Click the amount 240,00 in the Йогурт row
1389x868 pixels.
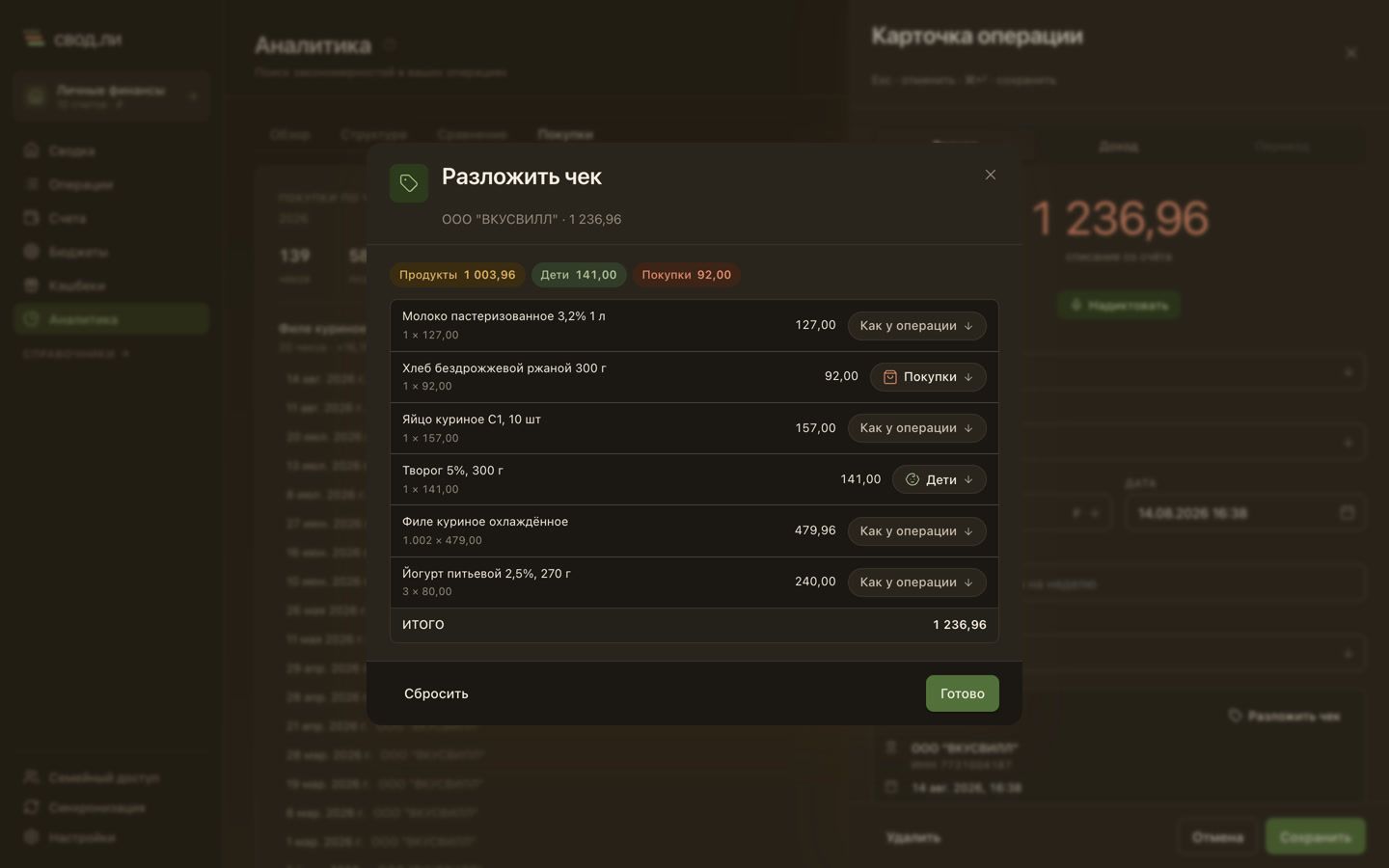815,582
